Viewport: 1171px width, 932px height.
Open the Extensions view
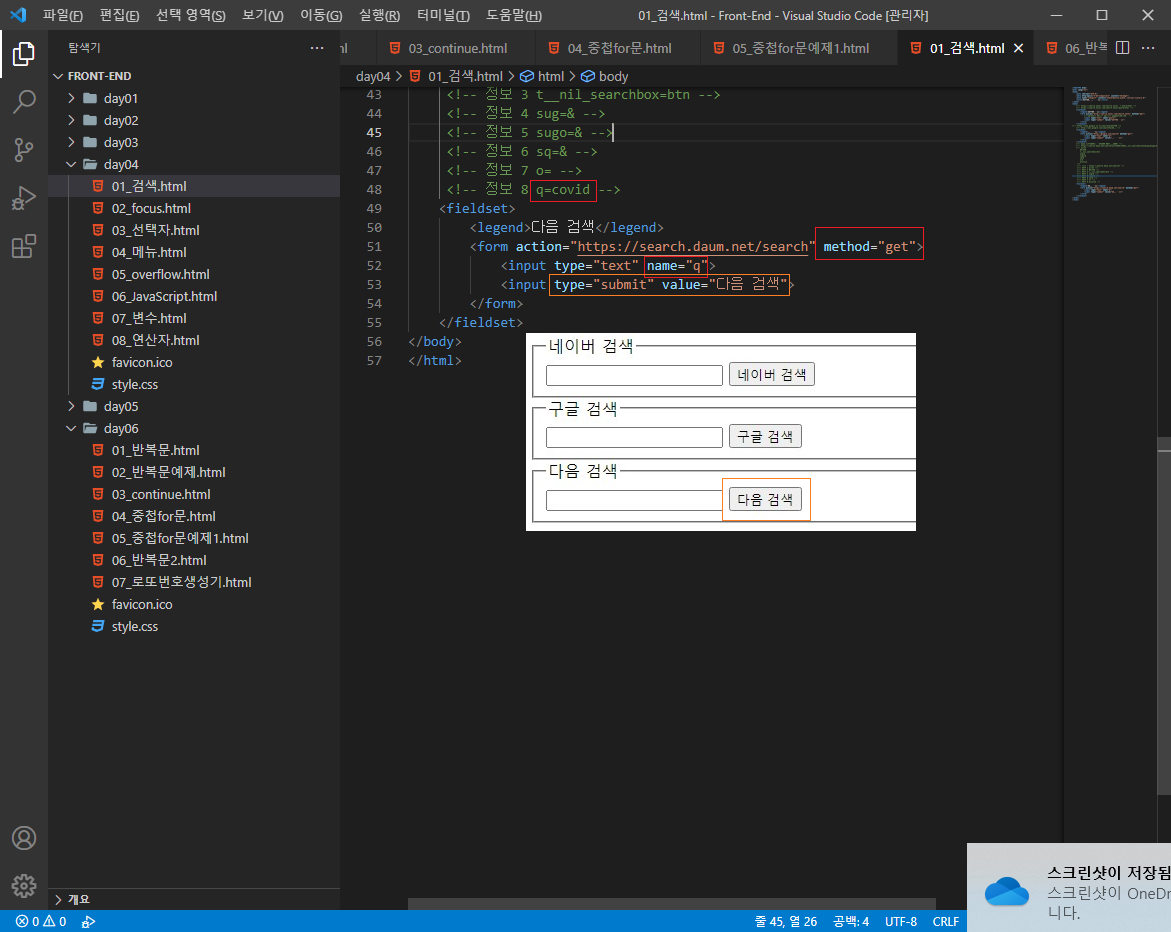24,246
